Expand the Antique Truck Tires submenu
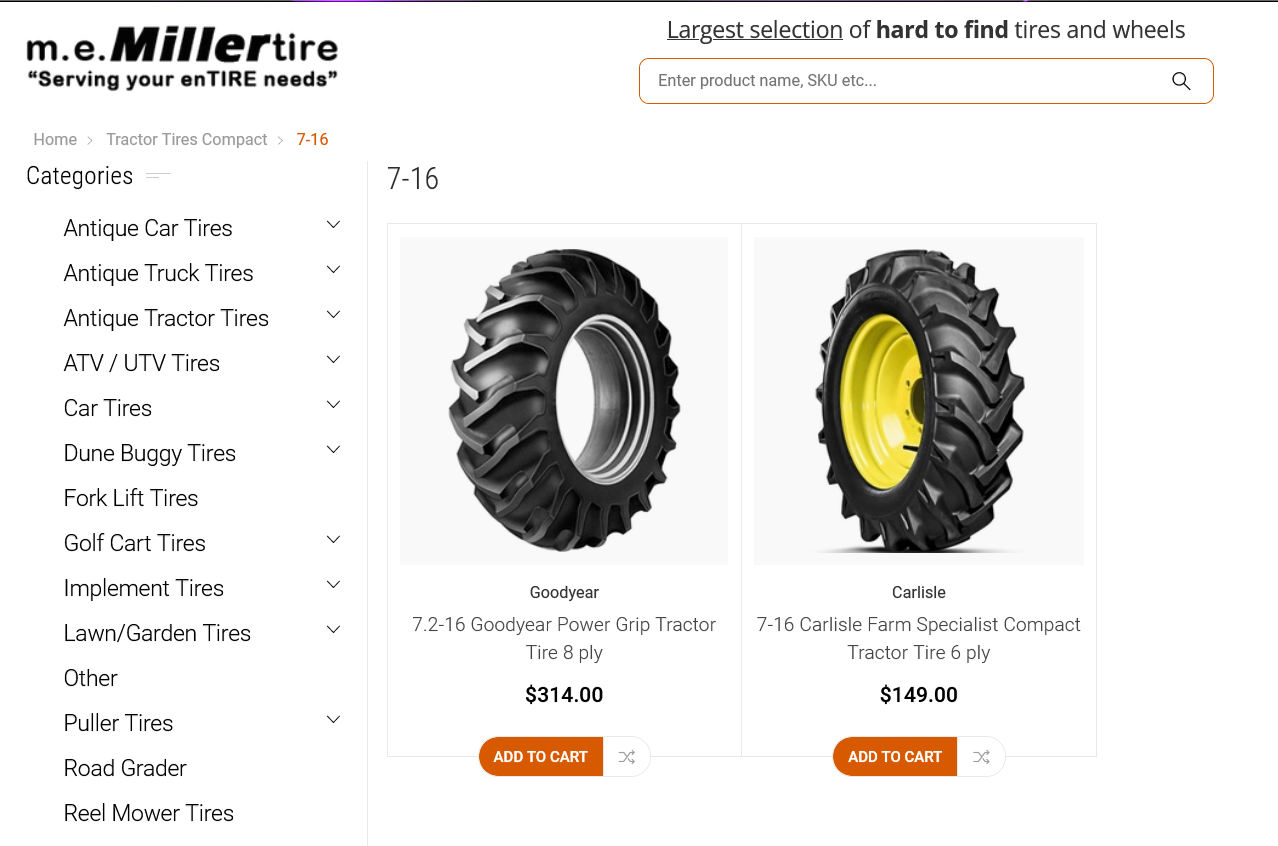 334,270
